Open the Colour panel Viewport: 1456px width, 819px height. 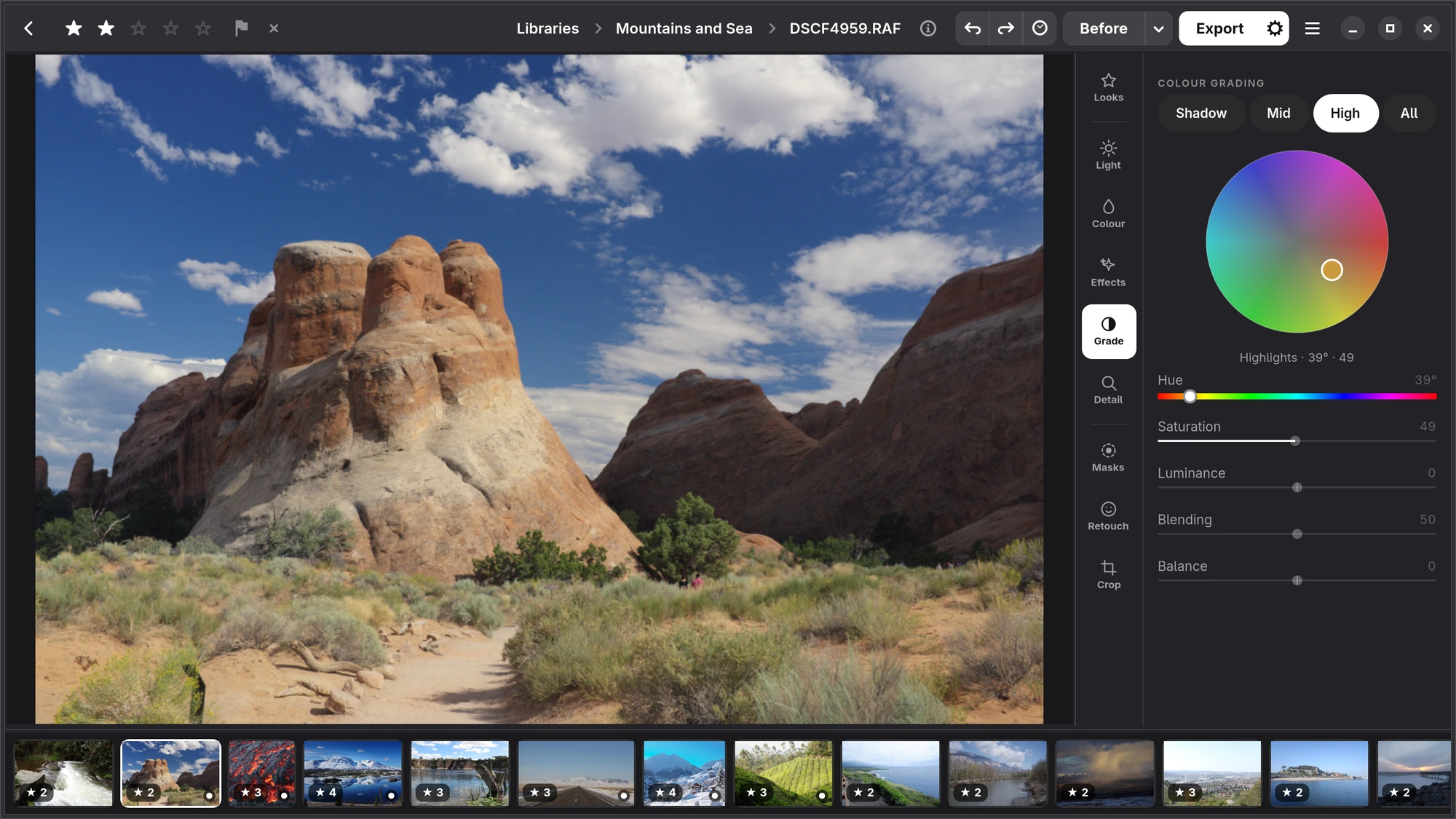[1108, 214]
